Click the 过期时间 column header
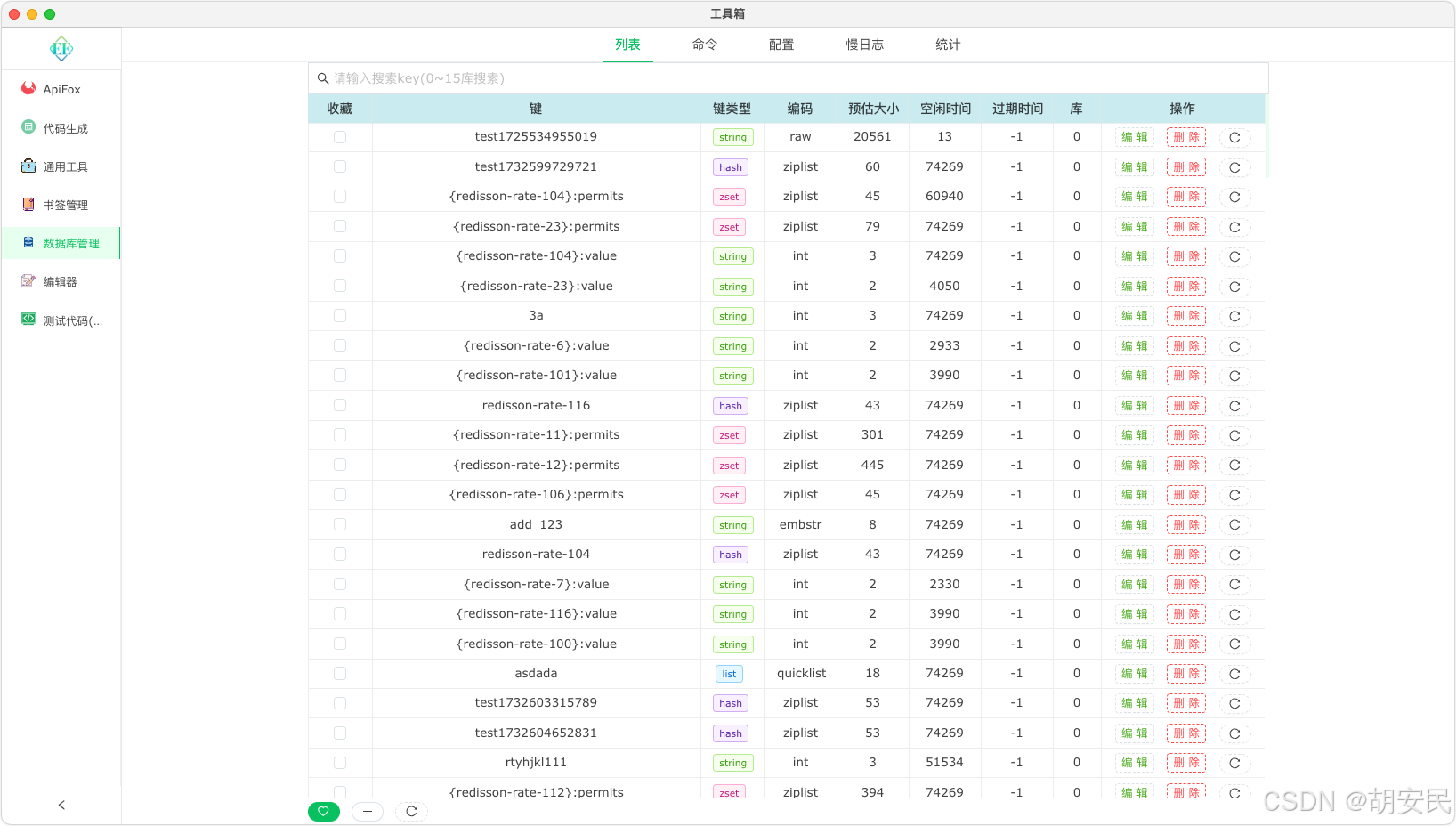The width and height of the screenshot is (1456, 826). click(x=1017, y=109)
